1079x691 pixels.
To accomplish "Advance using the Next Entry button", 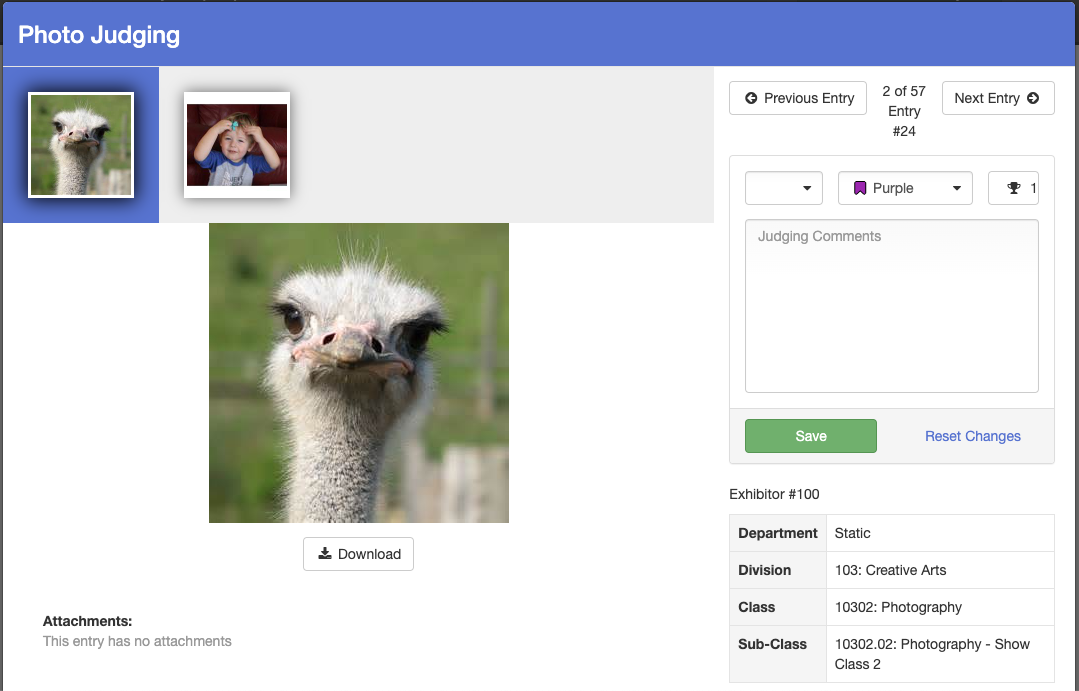I will [997, 98].
